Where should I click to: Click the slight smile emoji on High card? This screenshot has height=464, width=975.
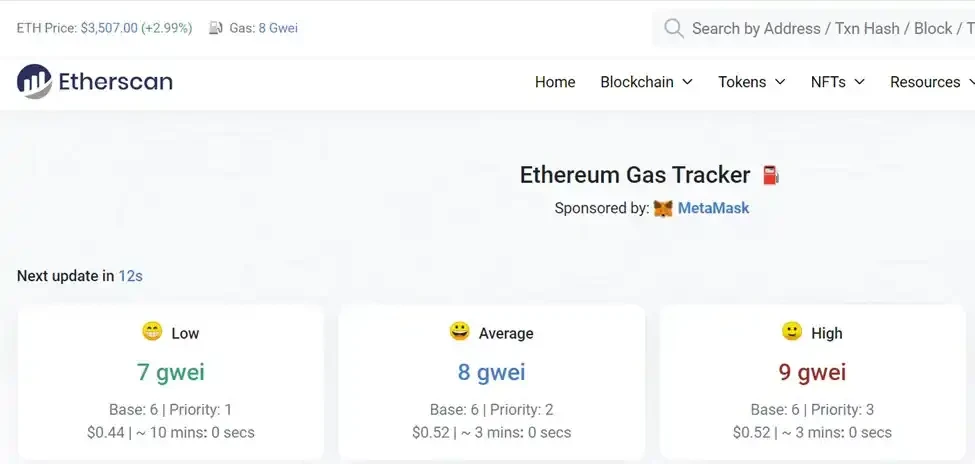coord(792,332)
